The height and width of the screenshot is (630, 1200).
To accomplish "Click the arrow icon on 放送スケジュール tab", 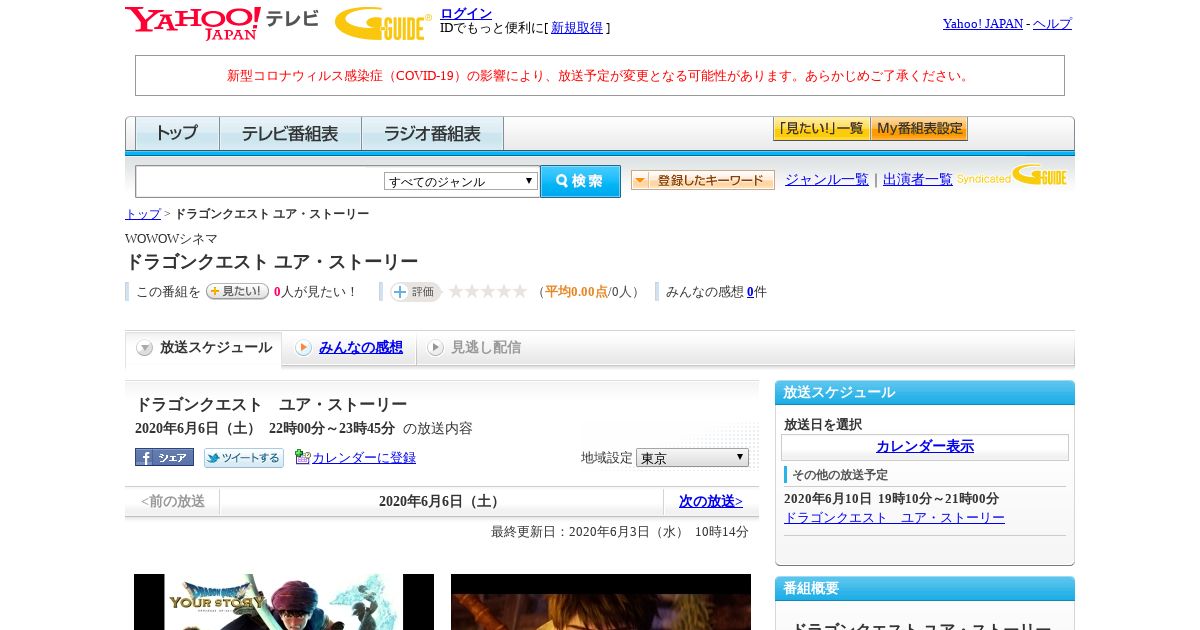I will click(x=145, y=348).
